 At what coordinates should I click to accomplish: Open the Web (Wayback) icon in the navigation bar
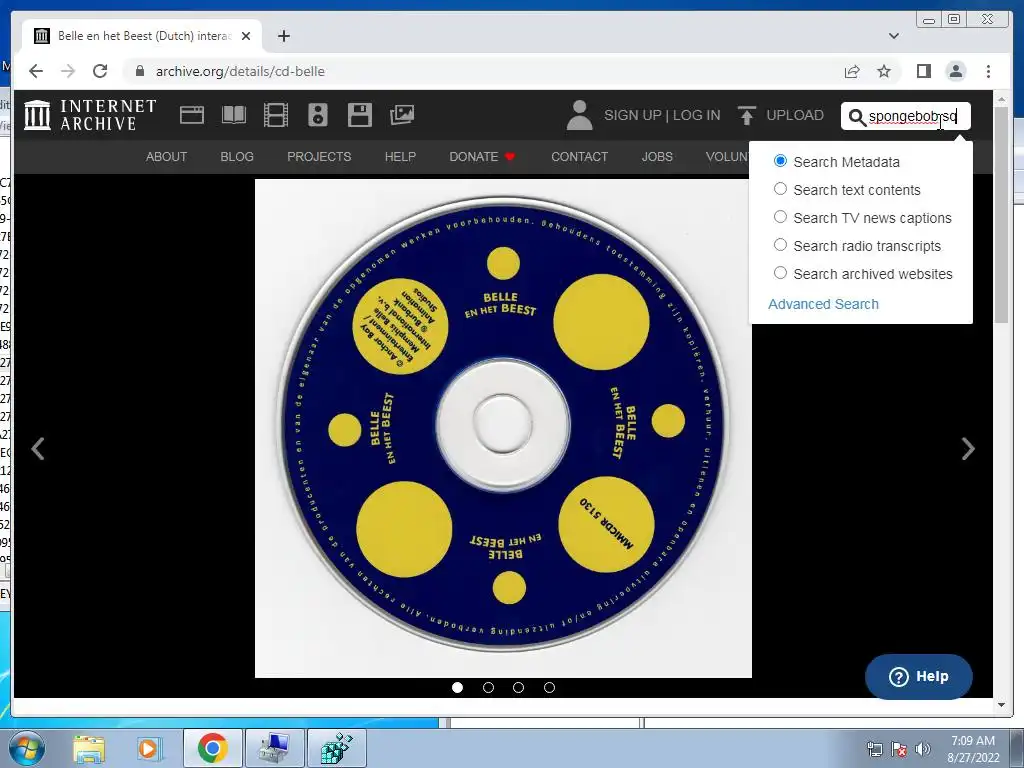pos(192,115)
